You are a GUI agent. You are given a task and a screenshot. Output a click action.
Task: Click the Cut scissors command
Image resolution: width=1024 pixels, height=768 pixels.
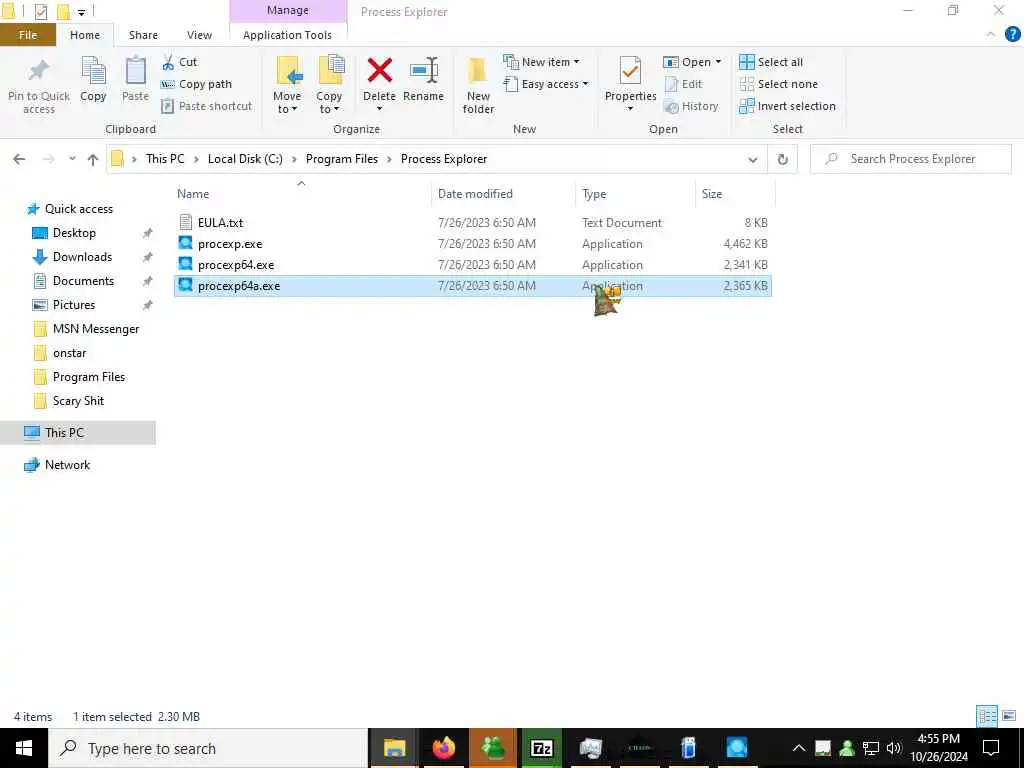179,62
